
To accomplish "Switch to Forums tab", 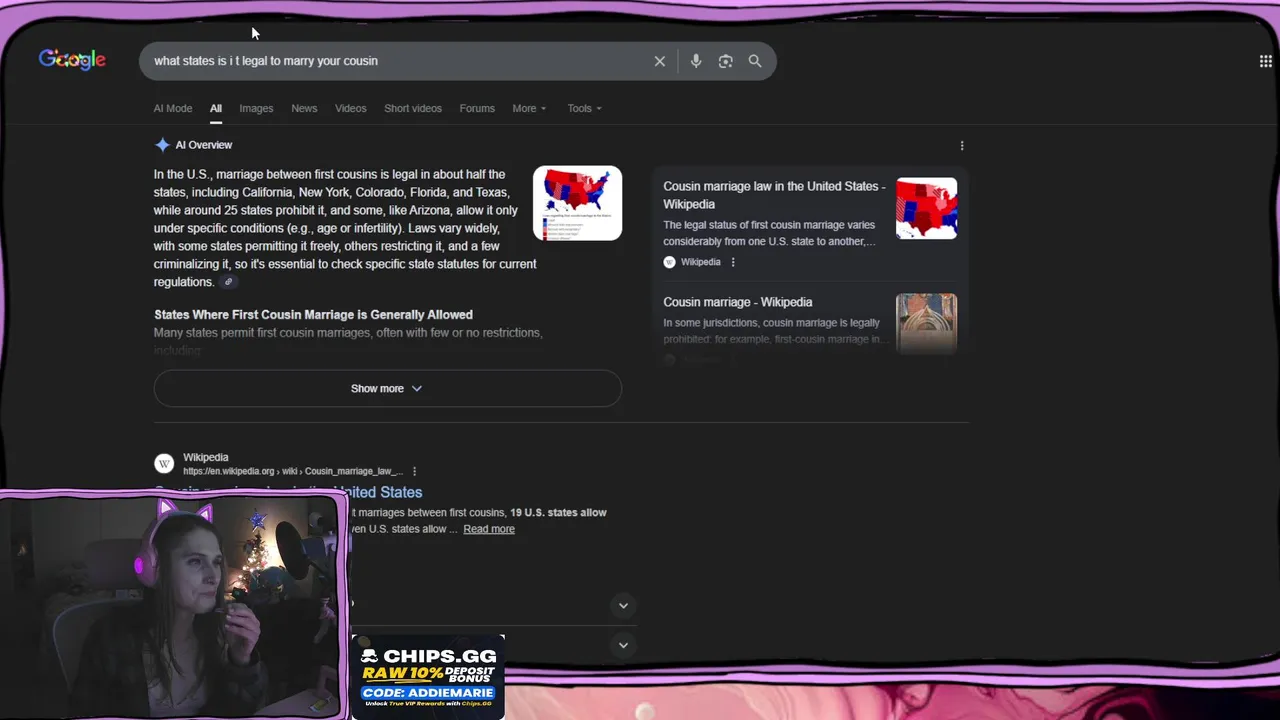I will (477, 108).
